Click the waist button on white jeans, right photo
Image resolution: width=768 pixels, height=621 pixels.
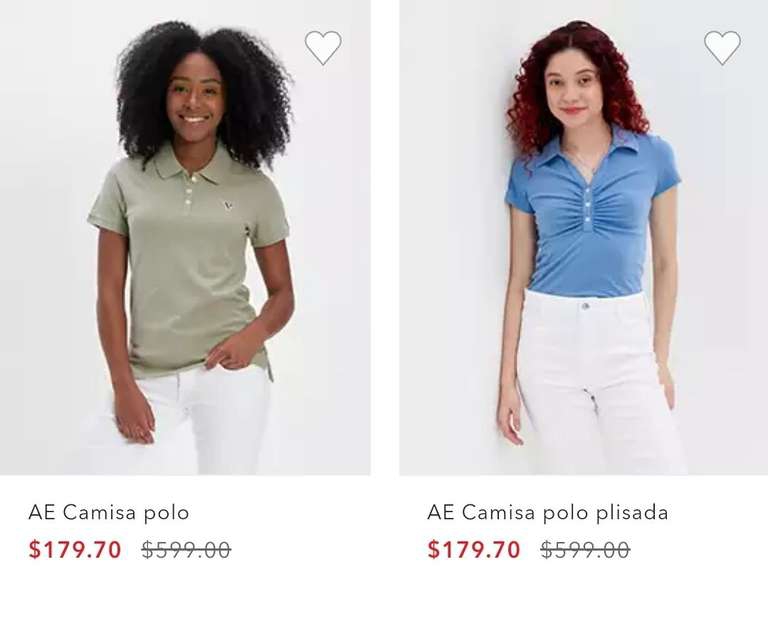point(585,306)
